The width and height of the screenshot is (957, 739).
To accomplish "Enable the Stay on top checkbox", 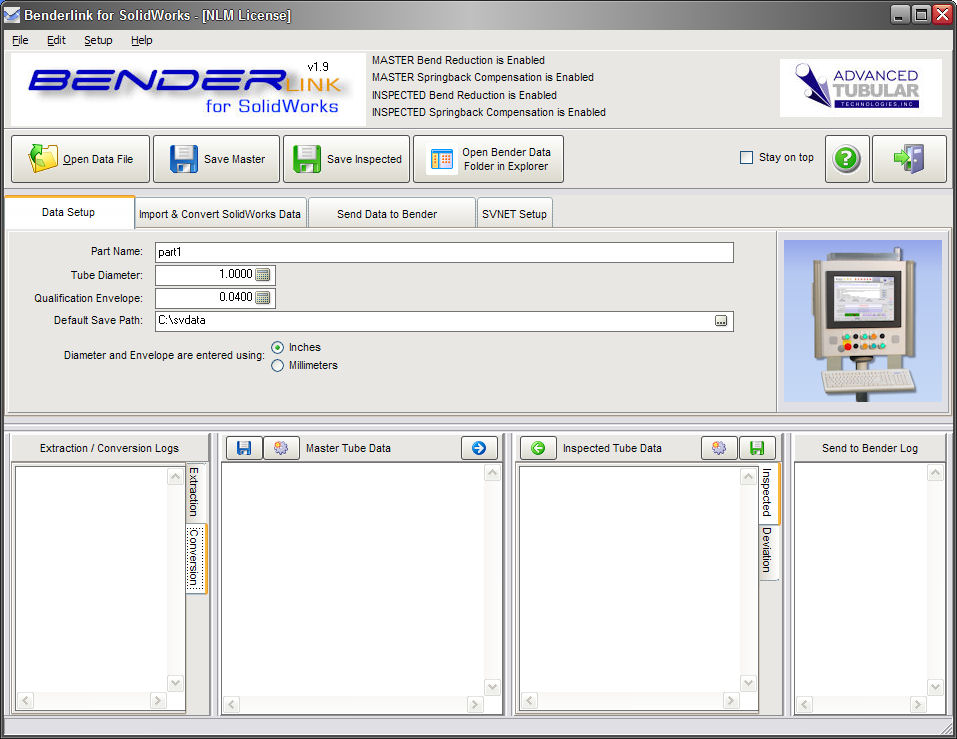I will (746, 157).
